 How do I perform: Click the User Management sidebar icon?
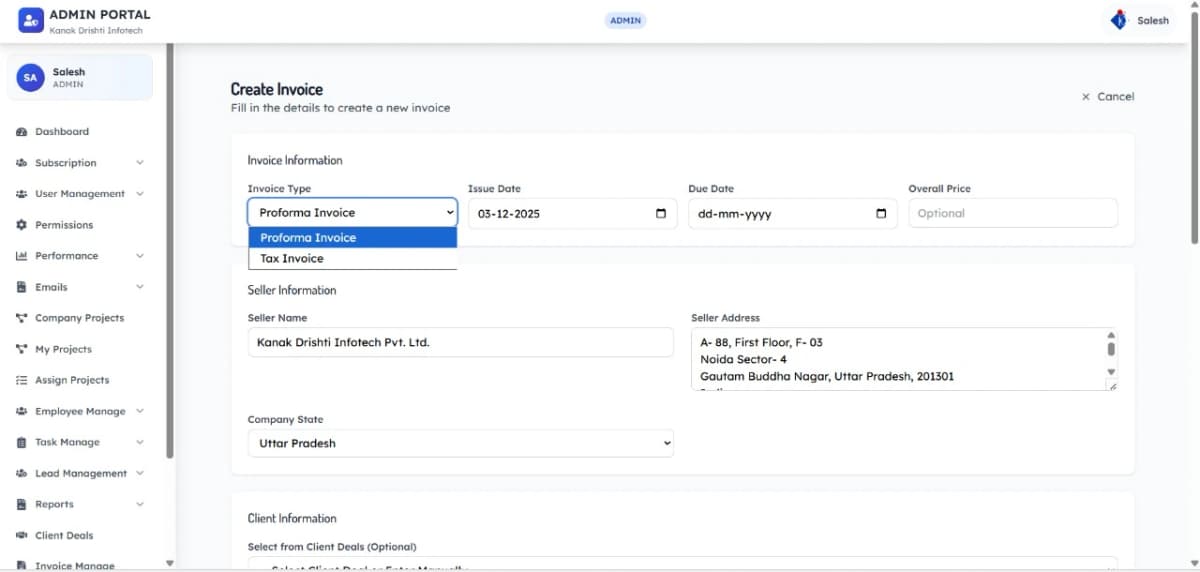coord(21,194)
